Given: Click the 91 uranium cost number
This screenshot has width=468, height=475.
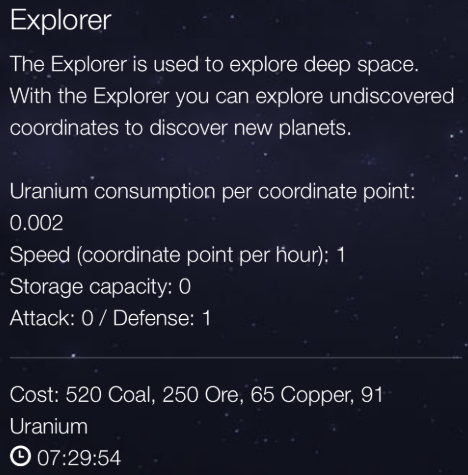Looking at the screenshot, I should tap(372, 395).
